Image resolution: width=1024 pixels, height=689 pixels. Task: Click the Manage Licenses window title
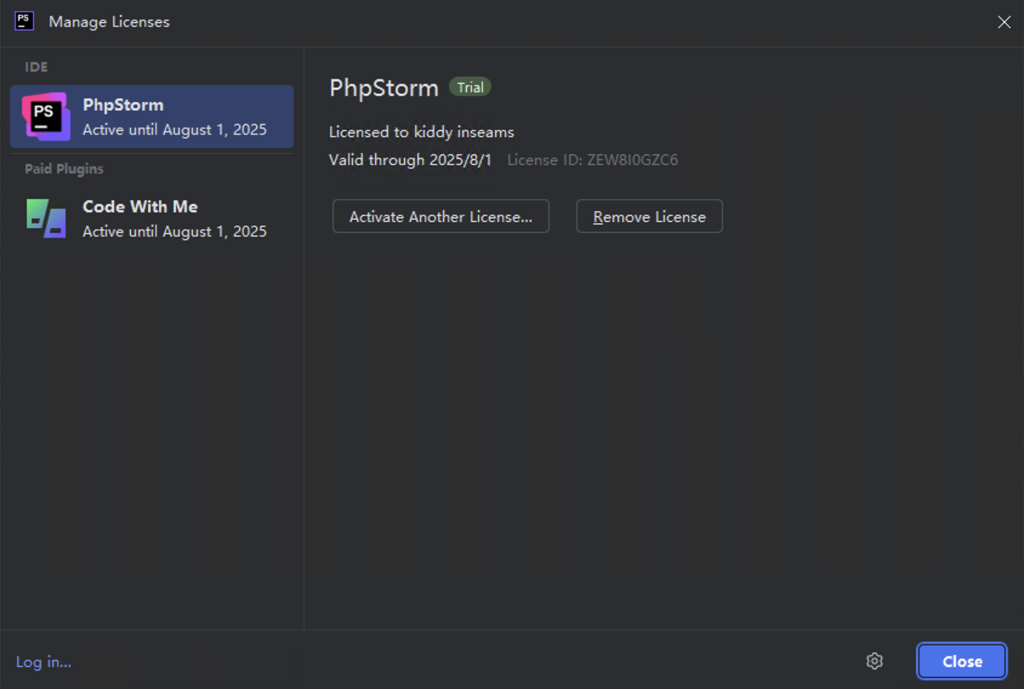tap(109, 22)
